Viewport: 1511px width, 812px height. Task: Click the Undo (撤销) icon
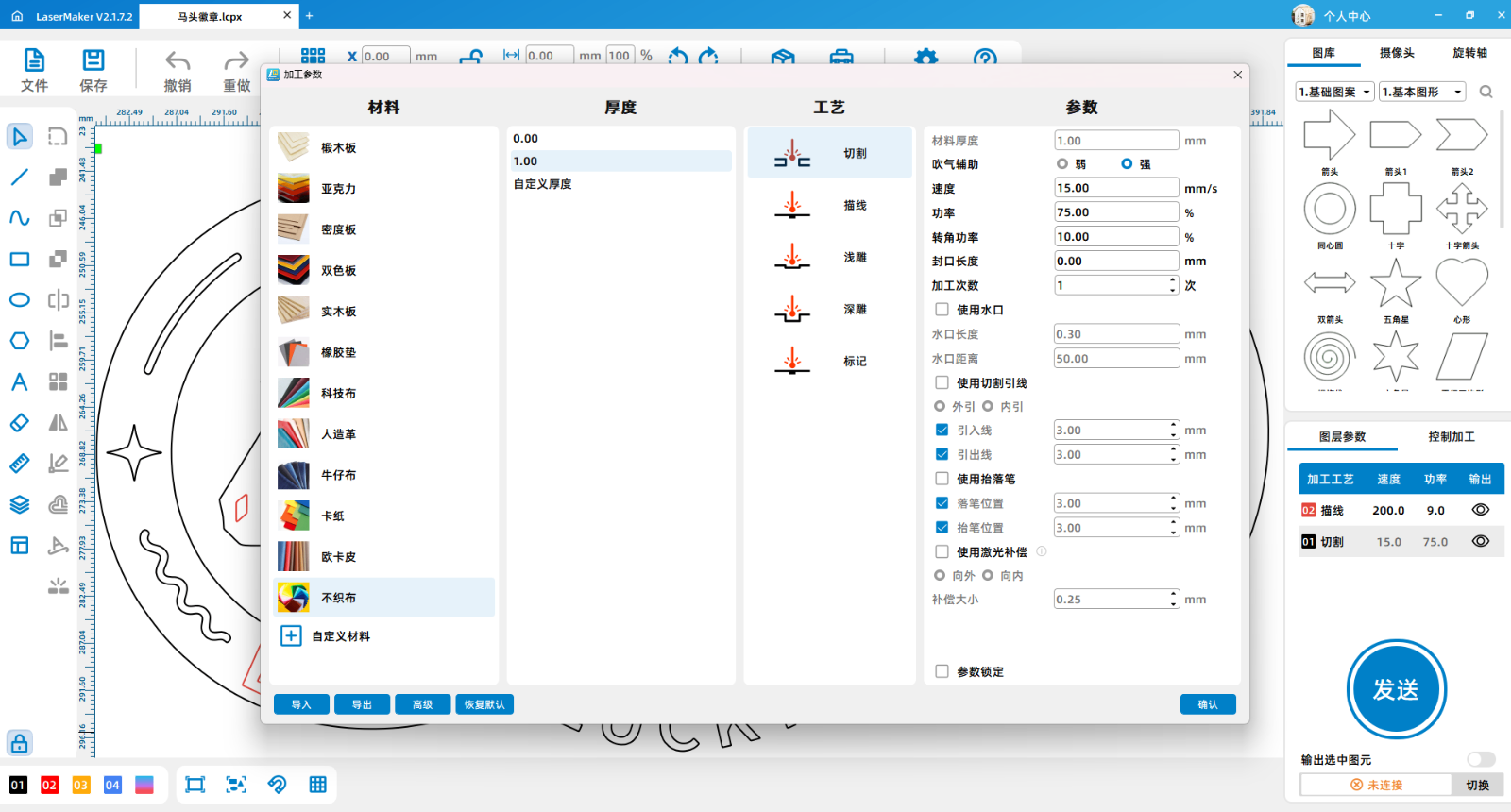pyautogui.click(x=178, y=70)
